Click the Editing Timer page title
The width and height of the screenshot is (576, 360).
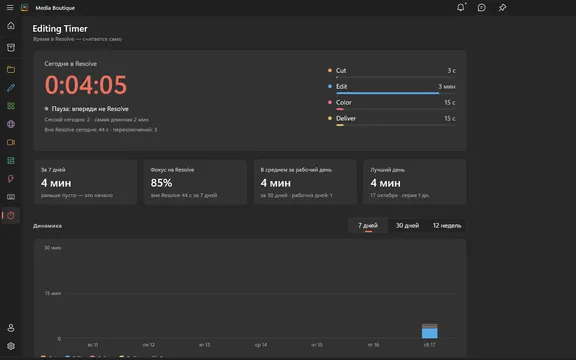60,29
